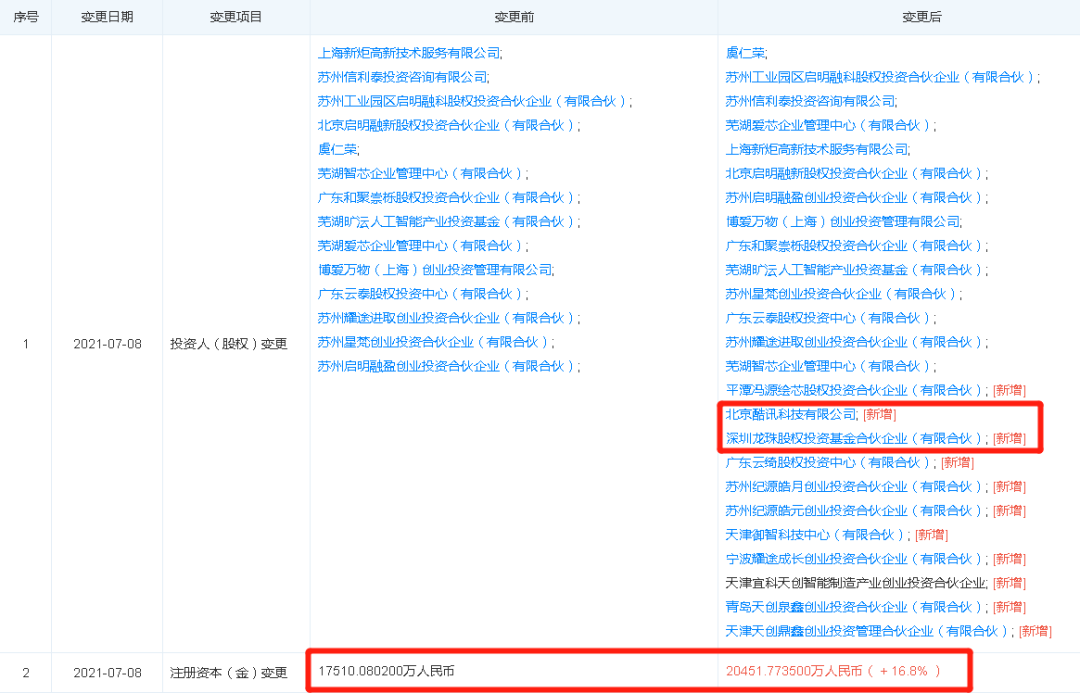Open 平潭冯源绘芯股权投资合伙企业 link

pyautogui.click(x=855, y=390)
